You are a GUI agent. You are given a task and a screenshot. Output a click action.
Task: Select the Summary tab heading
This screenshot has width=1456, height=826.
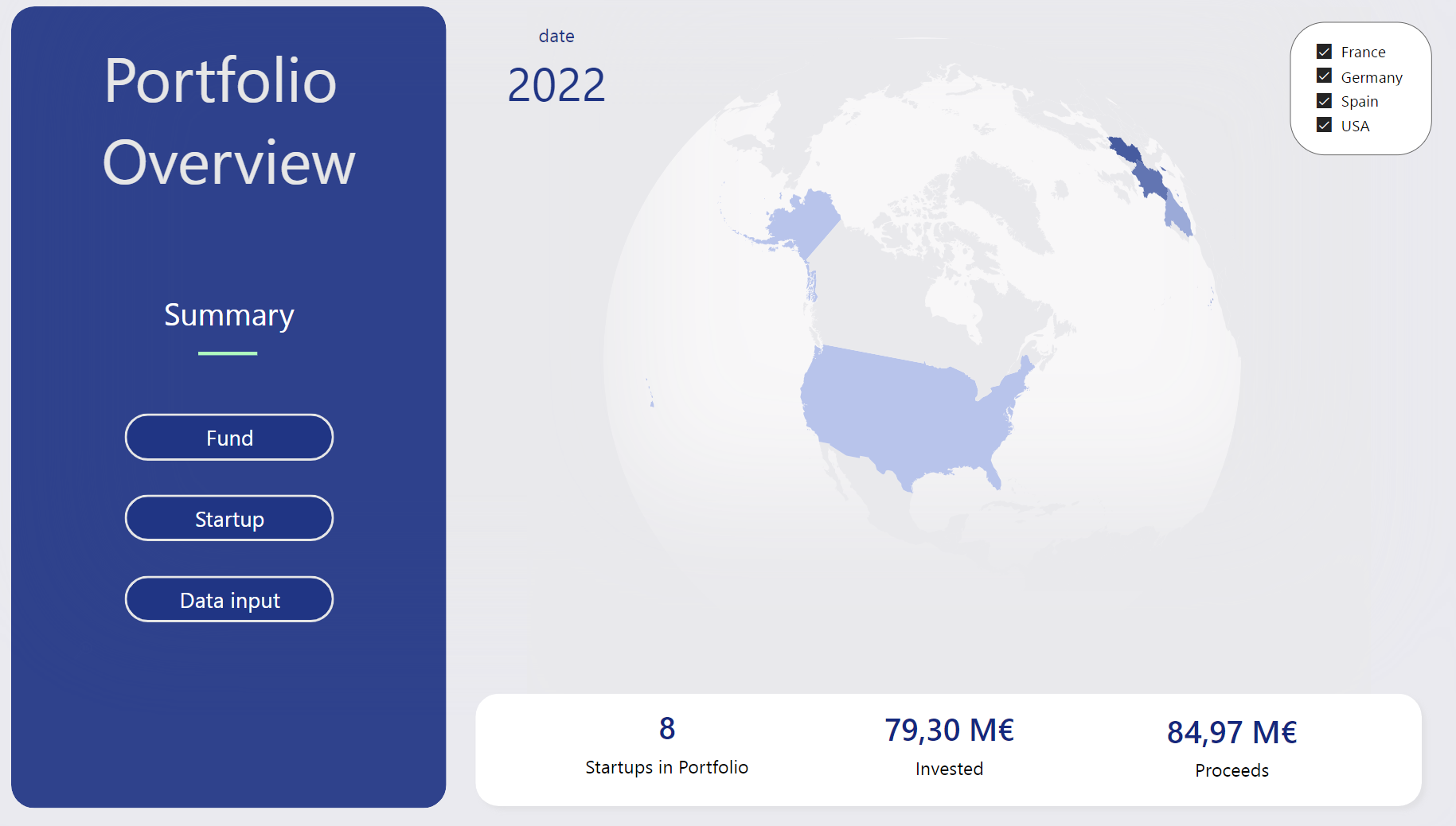point(229,315)
